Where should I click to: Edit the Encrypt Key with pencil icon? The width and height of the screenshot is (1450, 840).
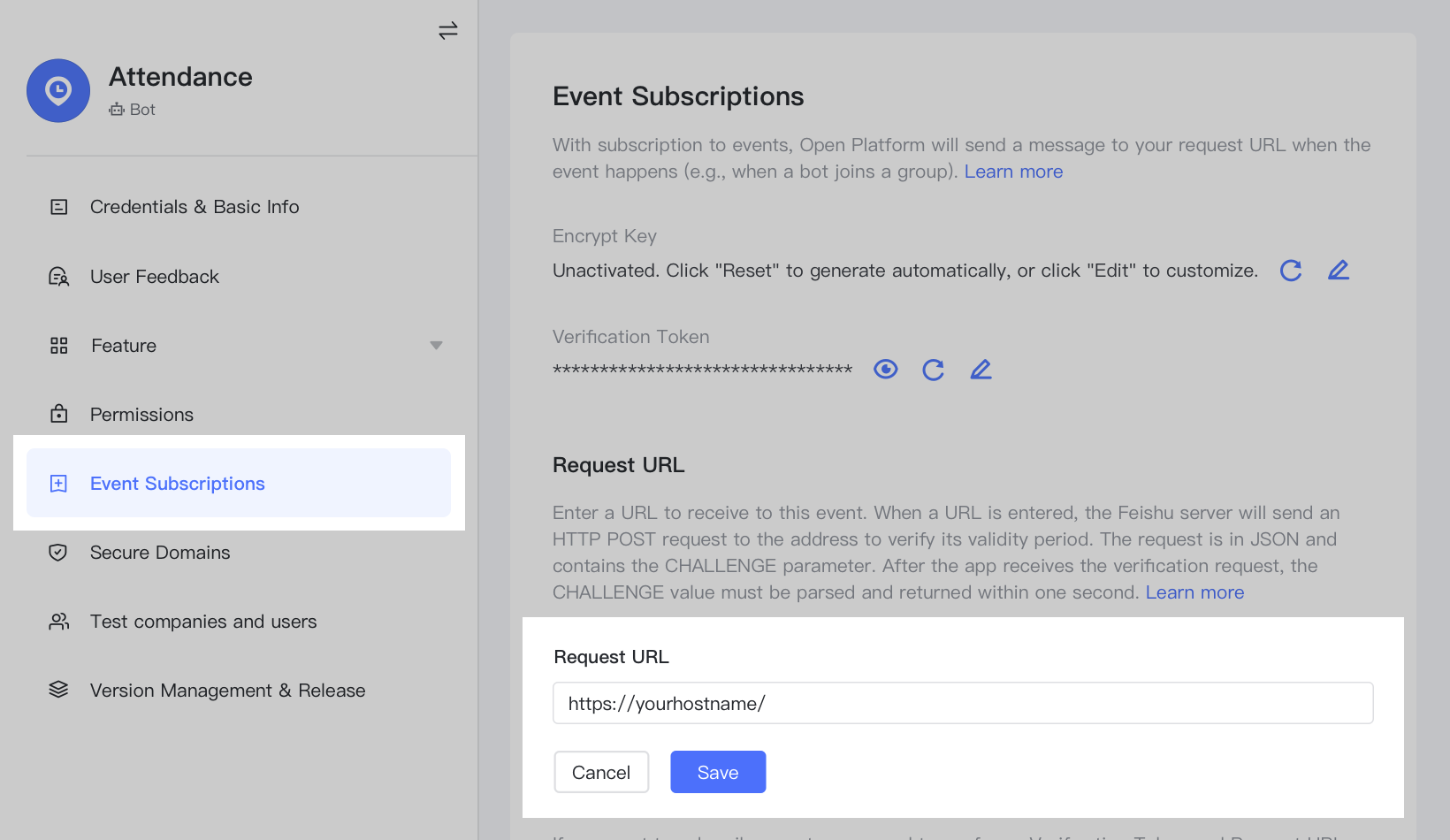click(x=1339, y=271)
